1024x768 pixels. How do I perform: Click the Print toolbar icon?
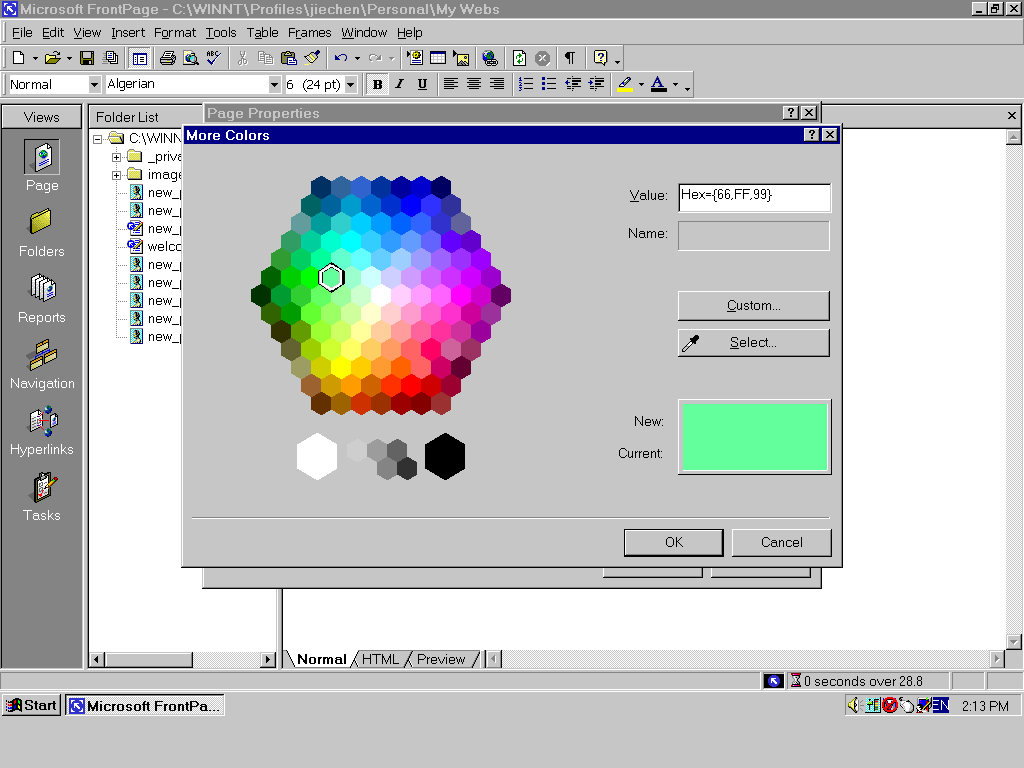tap(168, 58)
